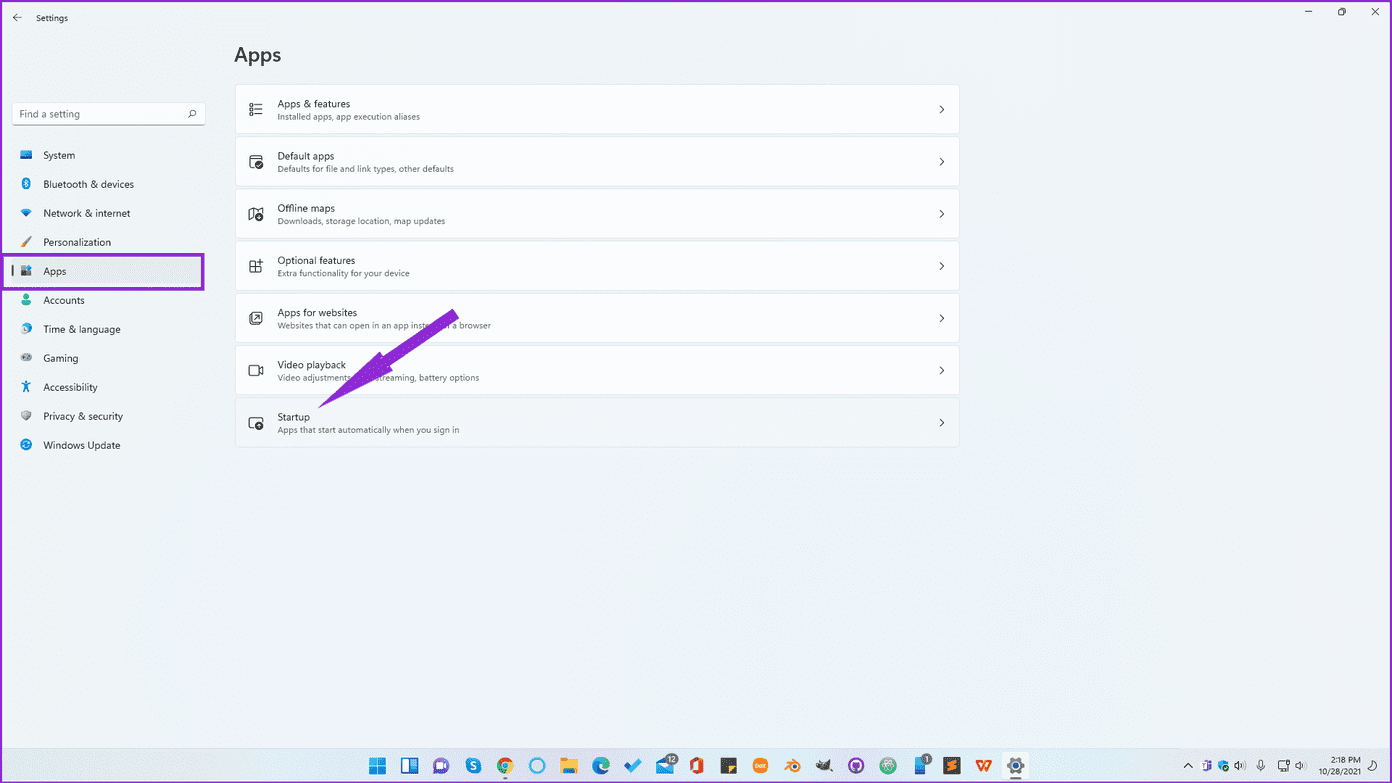This screenshot has width=1392, height=783.
Task: Click the microphone icon in system tray
Action: (x=1260, y=766)
